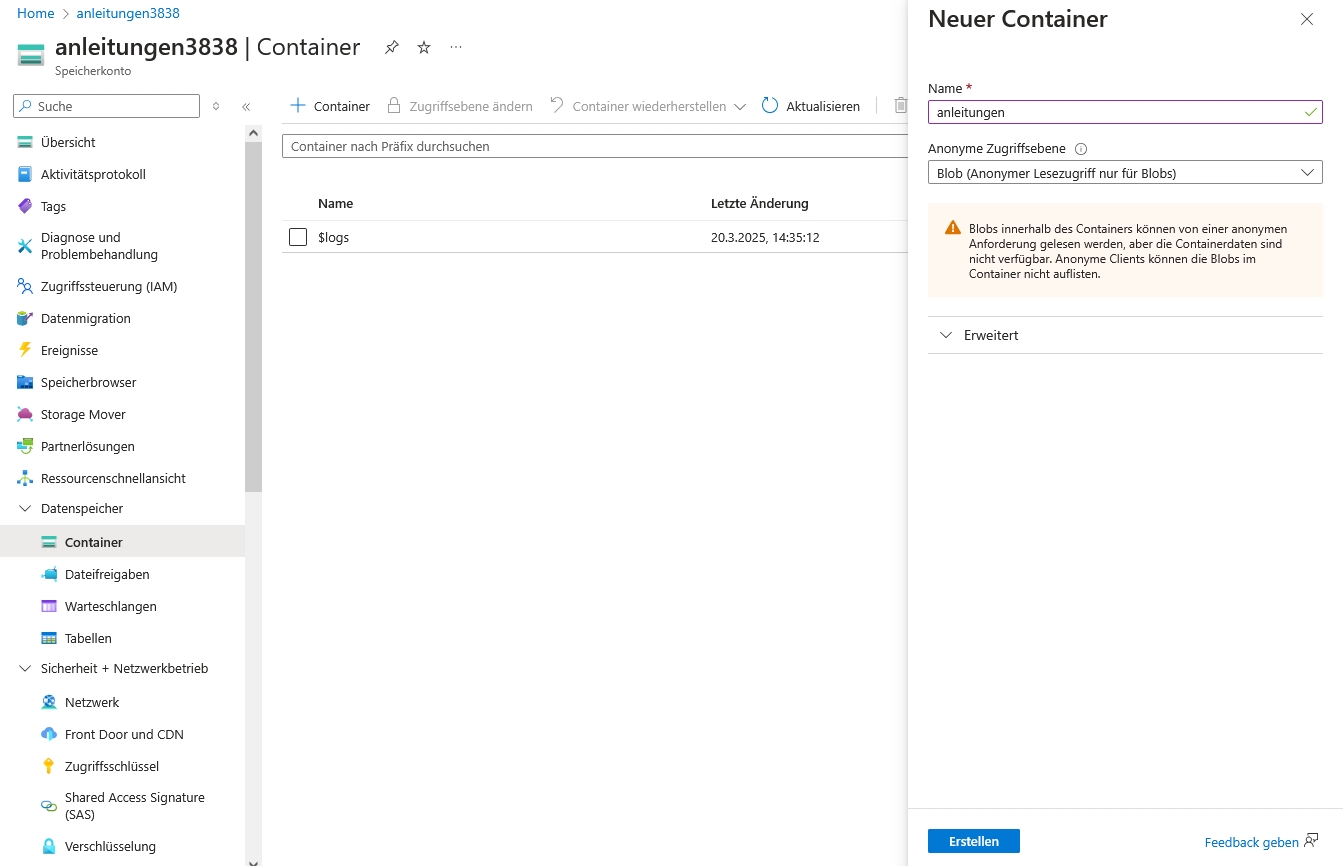
Task: Select the $logs container checkbox
Action: 297,237
